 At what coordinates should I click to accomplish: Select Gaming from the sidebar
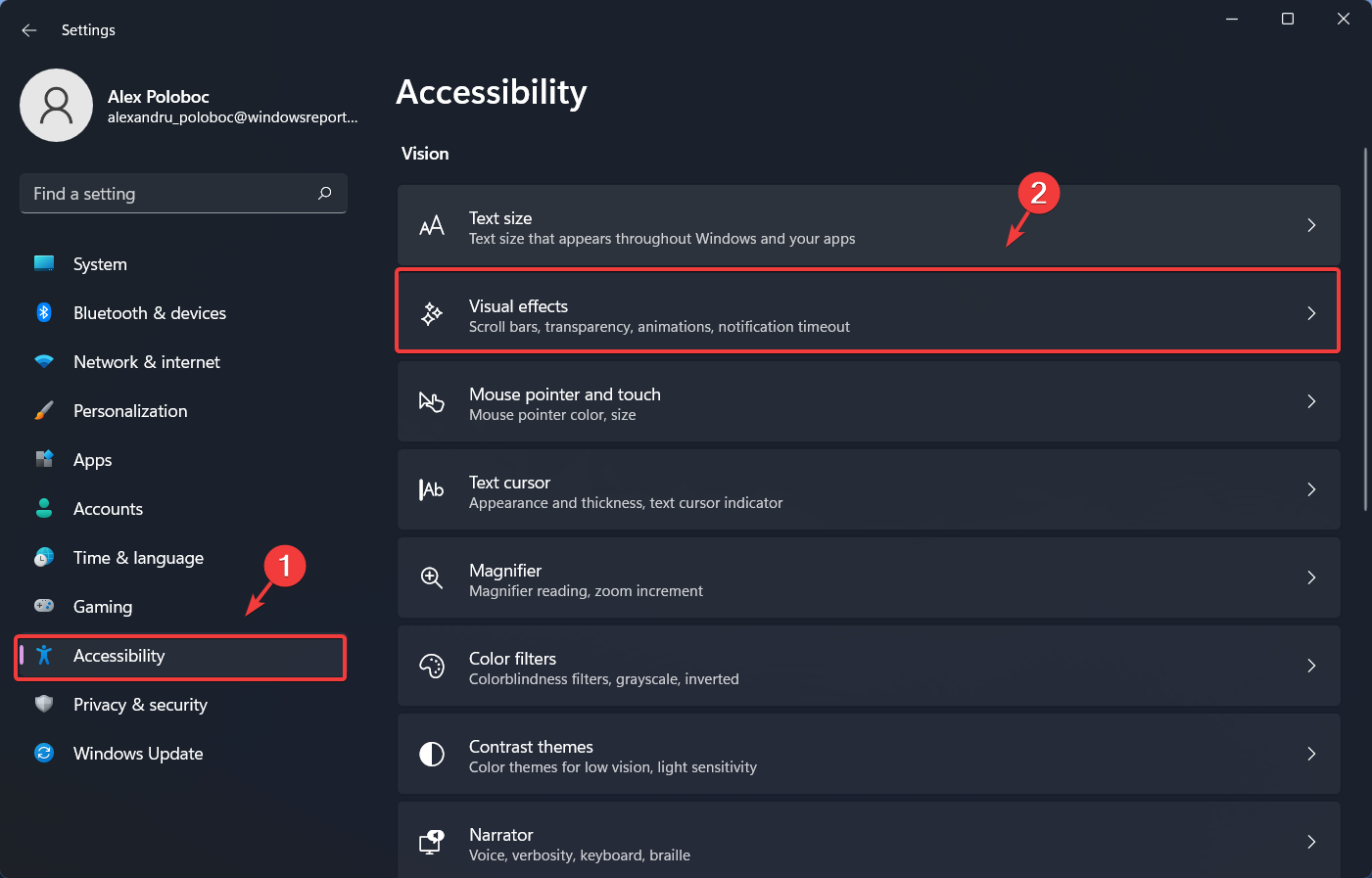pyautogui.click(x=102, y=606)
